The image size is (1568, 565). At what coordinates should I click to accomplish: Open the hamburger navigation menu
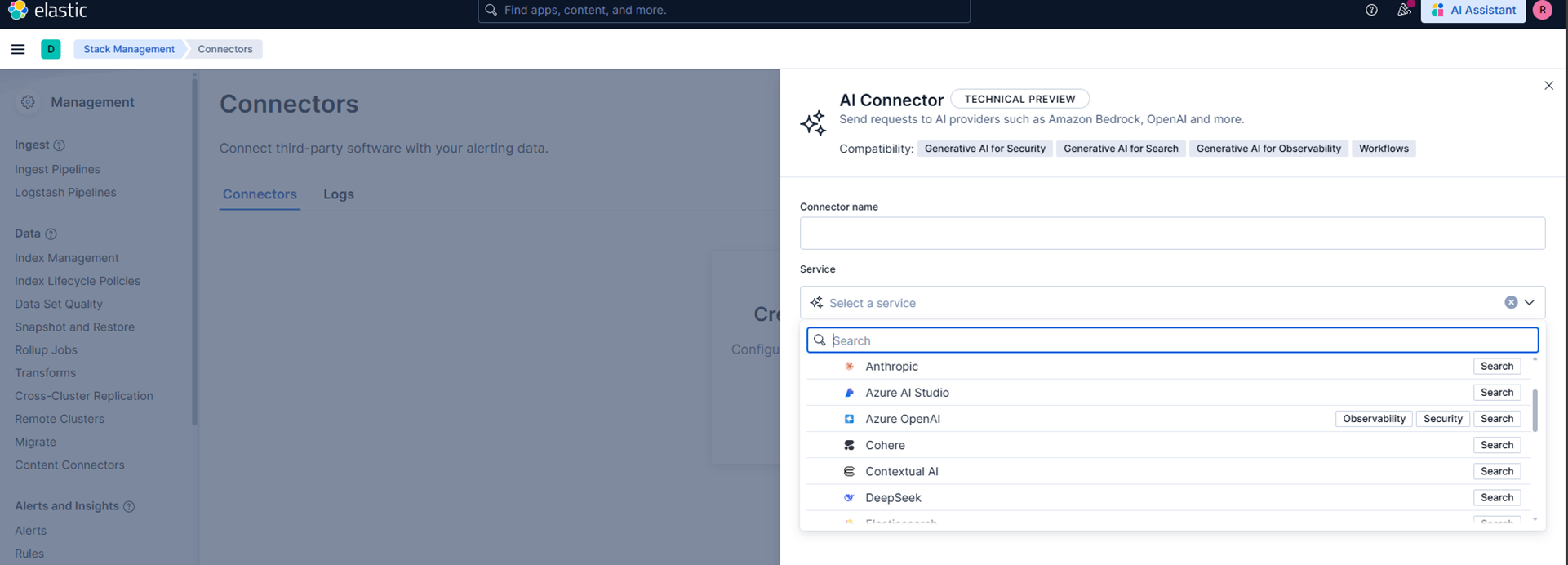pyautogui.click(x=18, y=49)
